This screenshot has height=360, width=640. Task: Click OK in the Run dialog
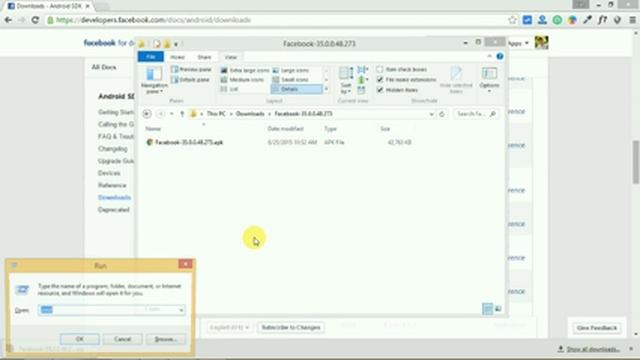80,339
